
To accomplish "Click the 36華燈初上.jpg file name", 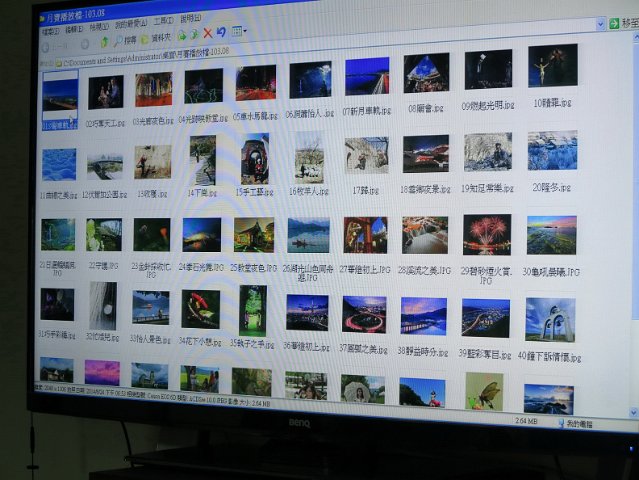I will (306, 346).
